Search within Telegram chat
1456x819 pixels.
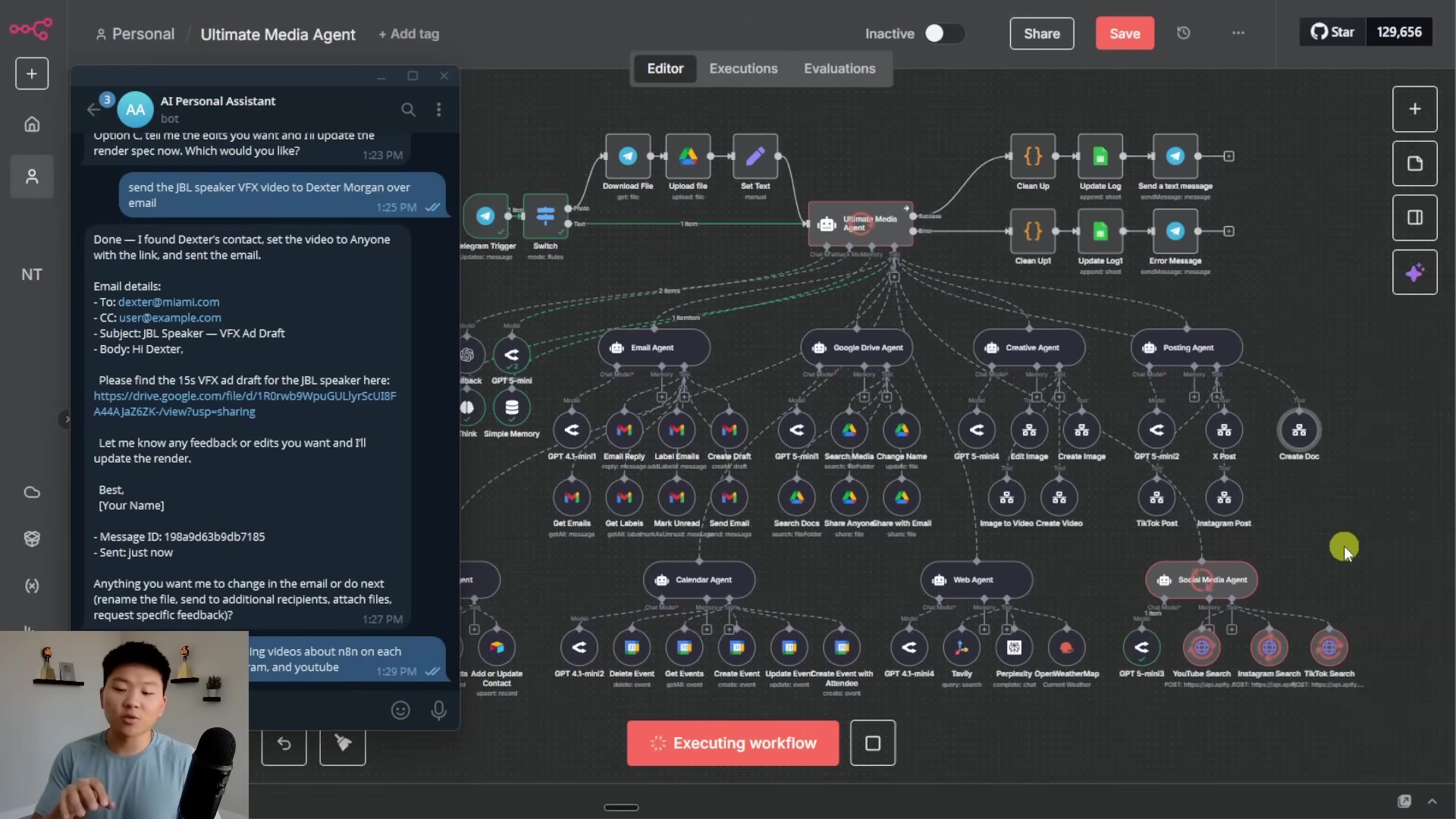coord(408,110)
